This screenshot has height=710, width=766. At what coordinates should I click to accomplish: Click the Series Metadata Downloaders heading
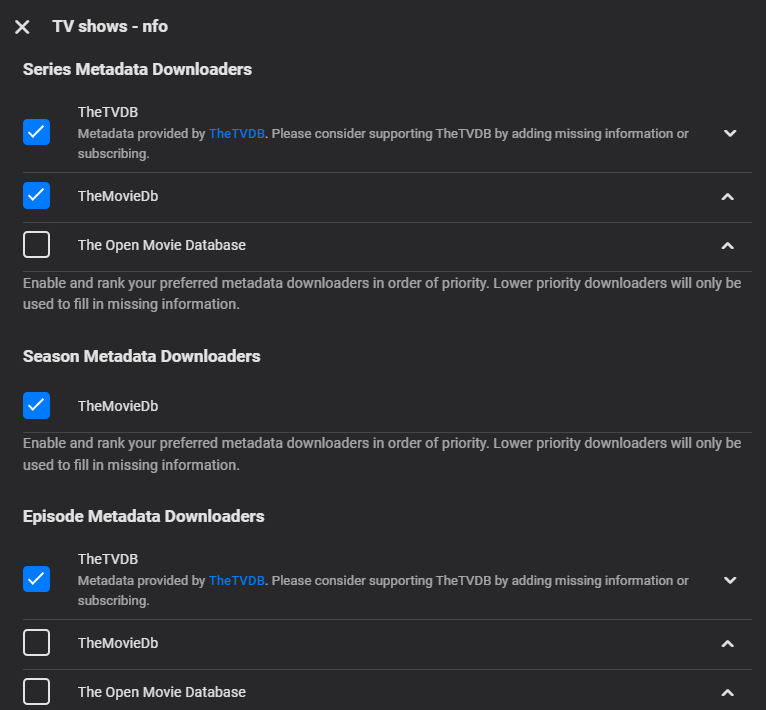(x=137, y=69)
